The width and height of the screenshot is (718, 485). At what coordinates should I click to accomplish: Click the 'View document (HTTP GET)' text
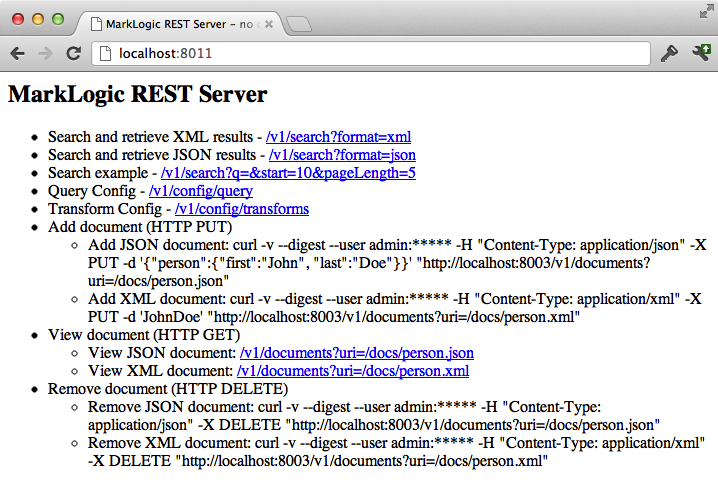(144, 335)
